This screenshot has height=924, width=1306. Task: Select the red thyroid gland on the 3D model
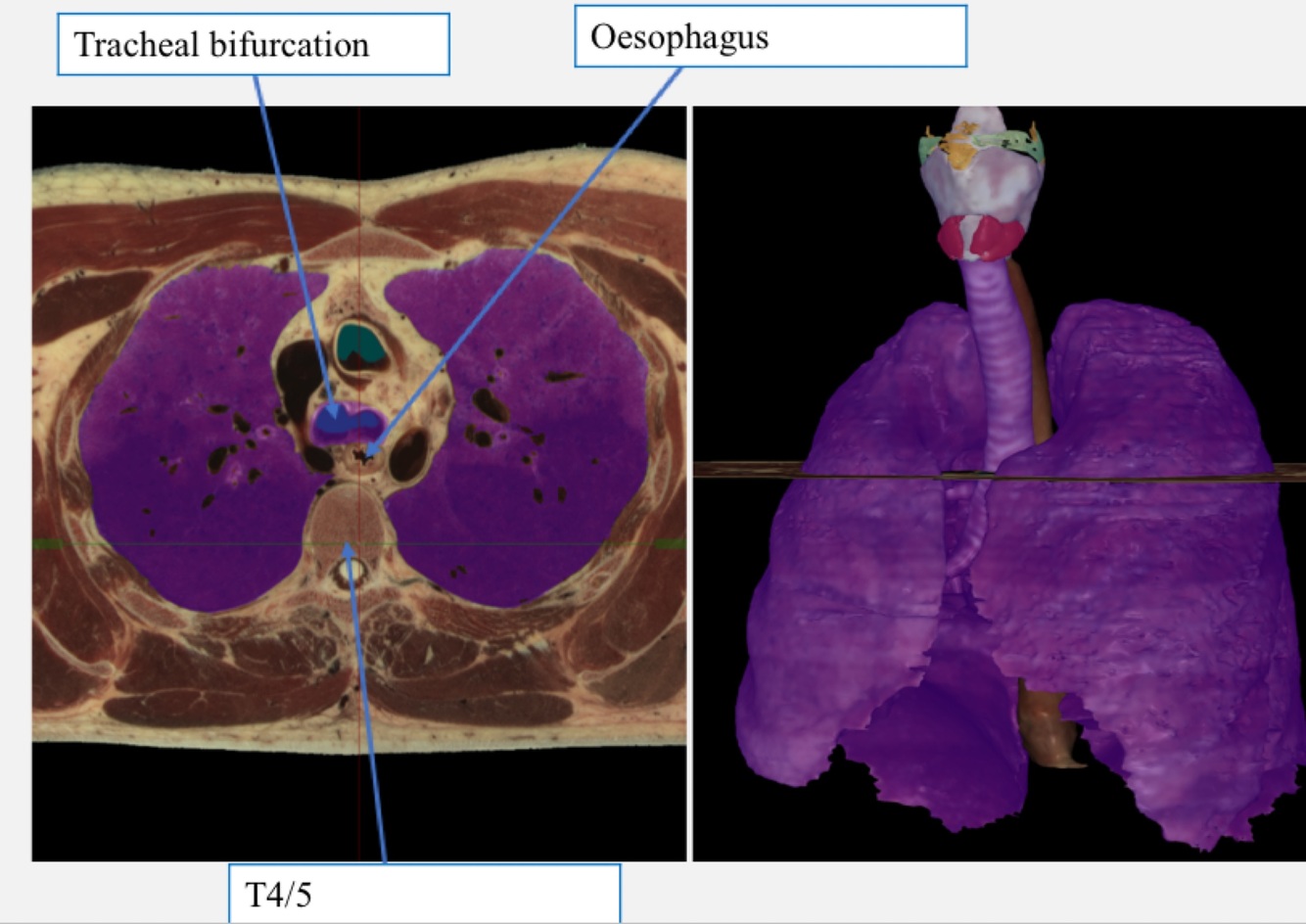coord(982,238)
